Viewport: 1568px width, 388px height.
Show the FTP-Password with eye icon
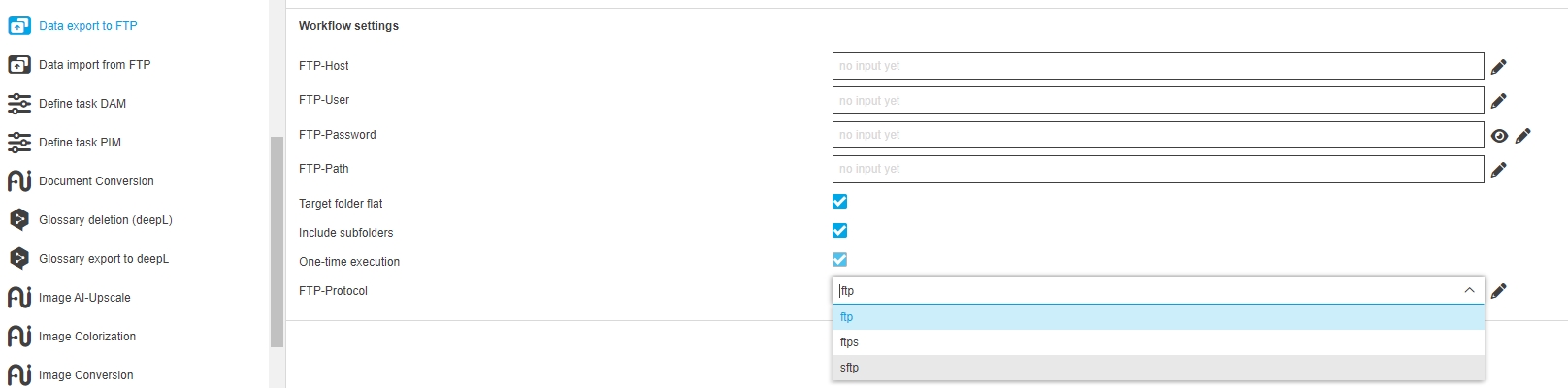1499,136
